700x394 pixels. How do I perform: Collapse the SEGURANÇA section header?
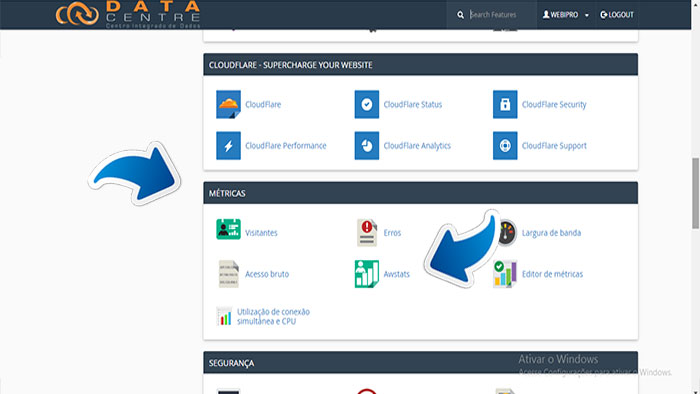[x=421, y=363]
